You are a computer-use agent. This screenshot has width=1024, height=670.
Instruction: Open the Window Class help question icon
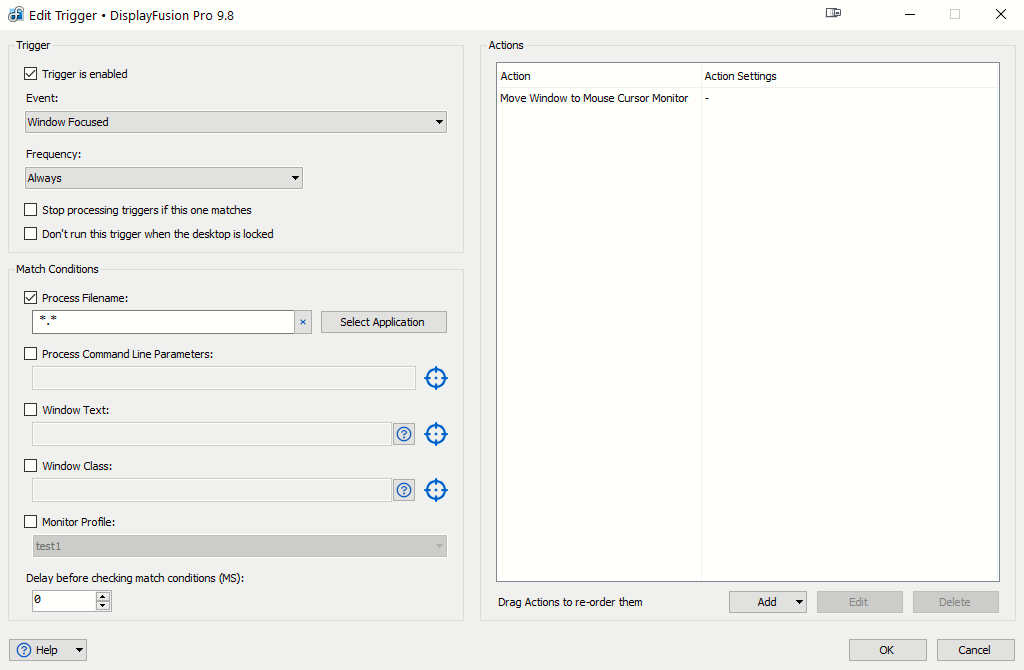pyautogui.click(x=404, y=490)
